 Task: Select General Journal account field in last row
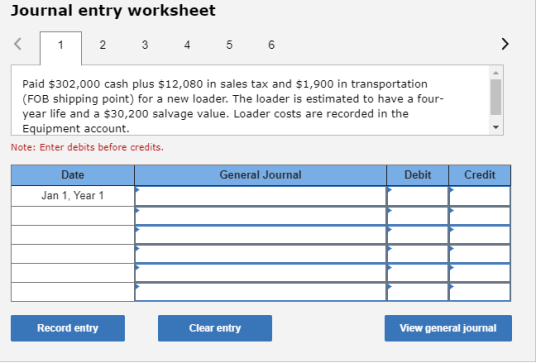[260, 292]
